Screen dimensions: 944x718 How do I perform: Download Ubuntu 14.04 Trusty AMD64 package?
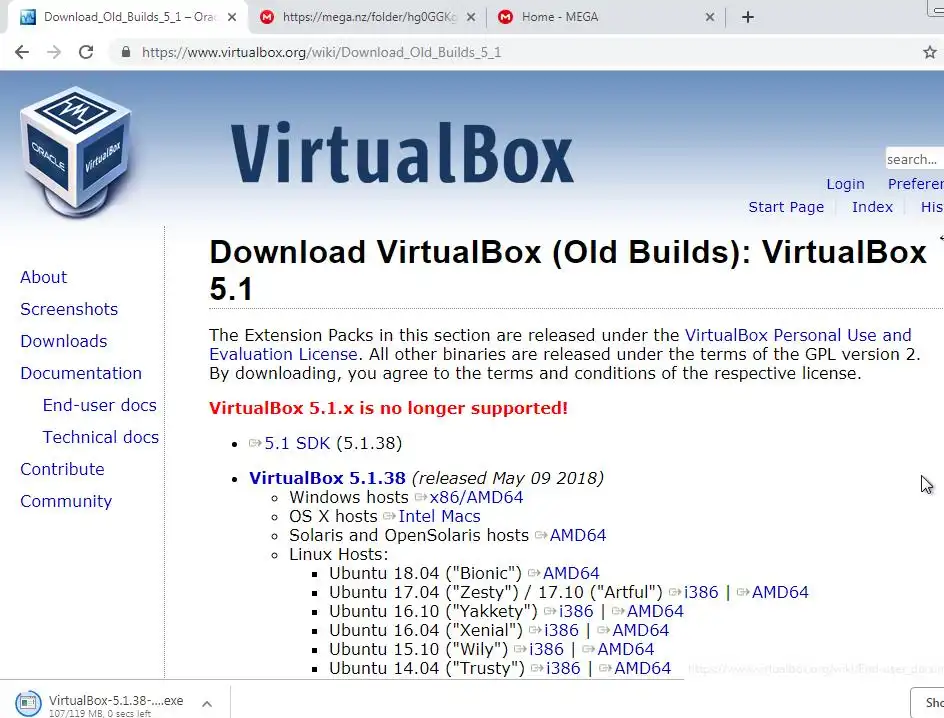642,668
